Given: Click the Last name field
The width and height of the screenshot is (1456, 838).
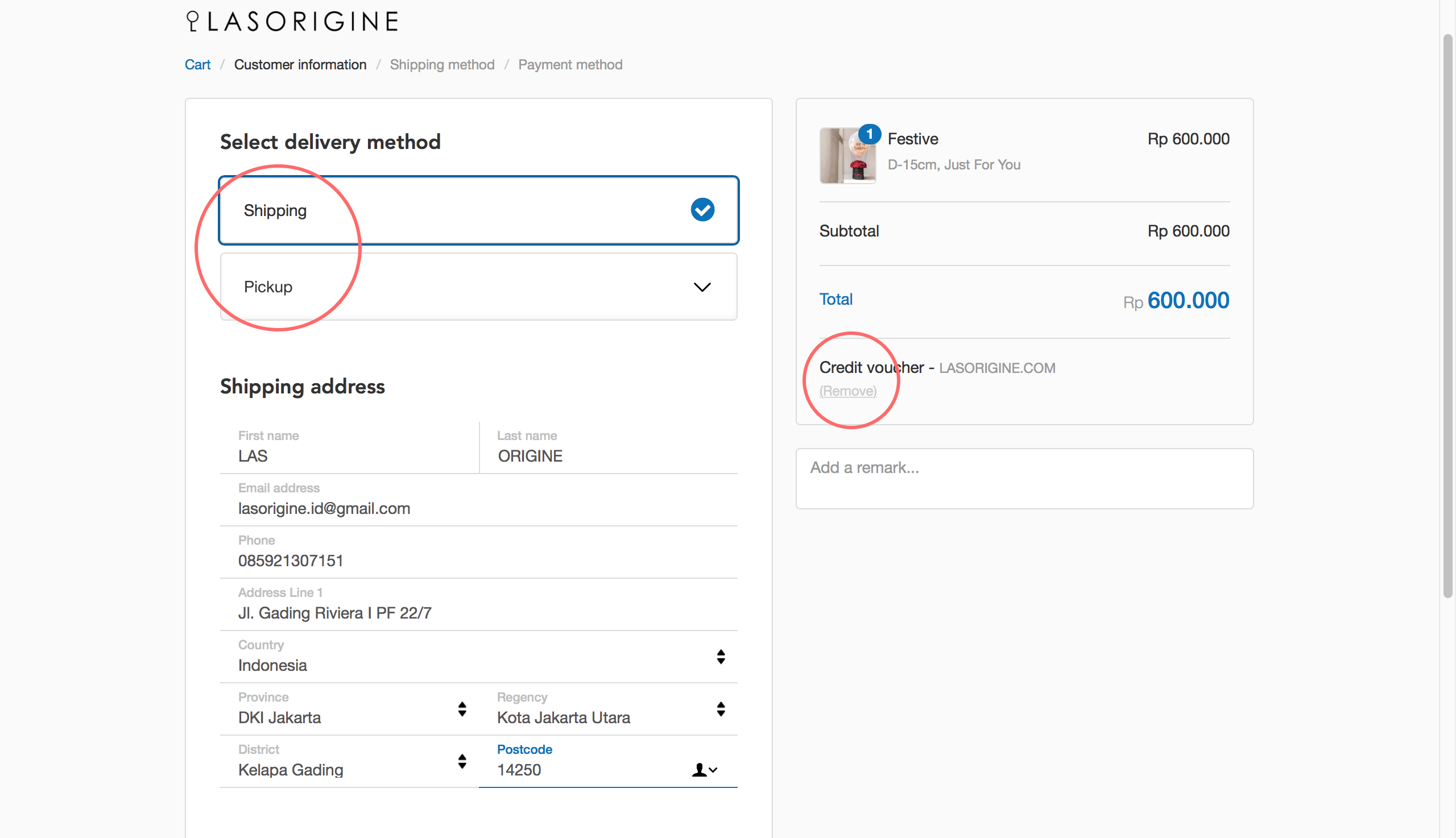Looking at the screenshot, I should pos(609,448).
